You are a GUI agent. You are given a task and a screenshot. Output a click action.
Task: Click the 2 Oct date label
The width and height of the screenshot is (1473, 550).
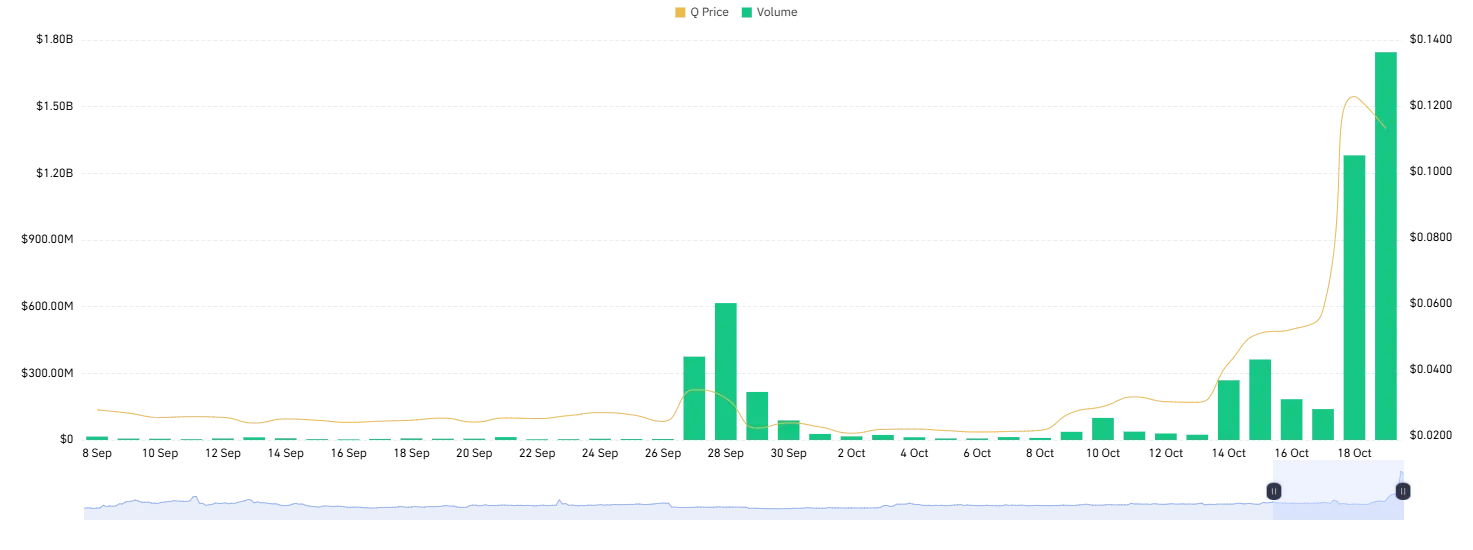coord(851,453)
